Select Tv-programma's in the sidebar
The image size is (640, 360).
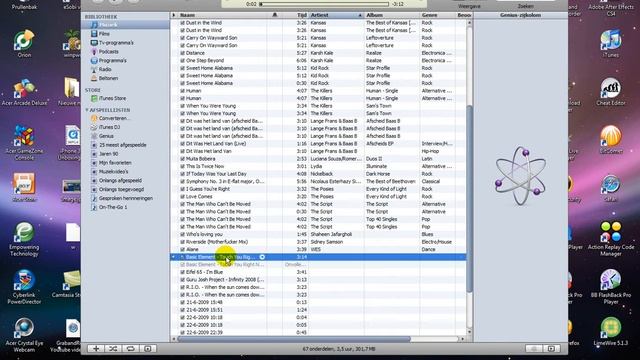[116, 43]
